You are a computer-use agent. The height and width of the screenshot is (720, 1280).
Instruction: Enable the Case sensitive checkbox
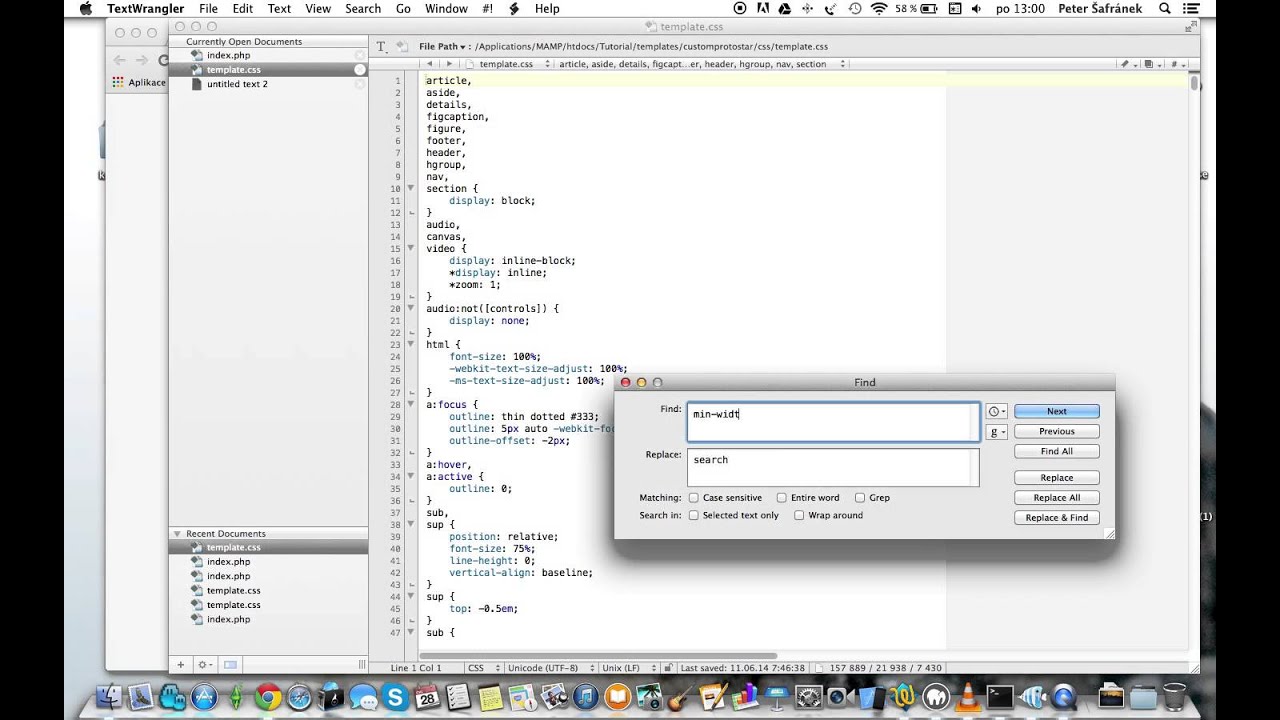[693, 498]
